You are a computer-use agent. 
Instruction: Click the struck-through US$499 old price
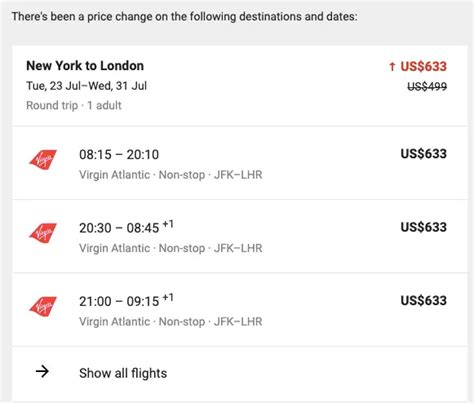(x=427, y=87)
